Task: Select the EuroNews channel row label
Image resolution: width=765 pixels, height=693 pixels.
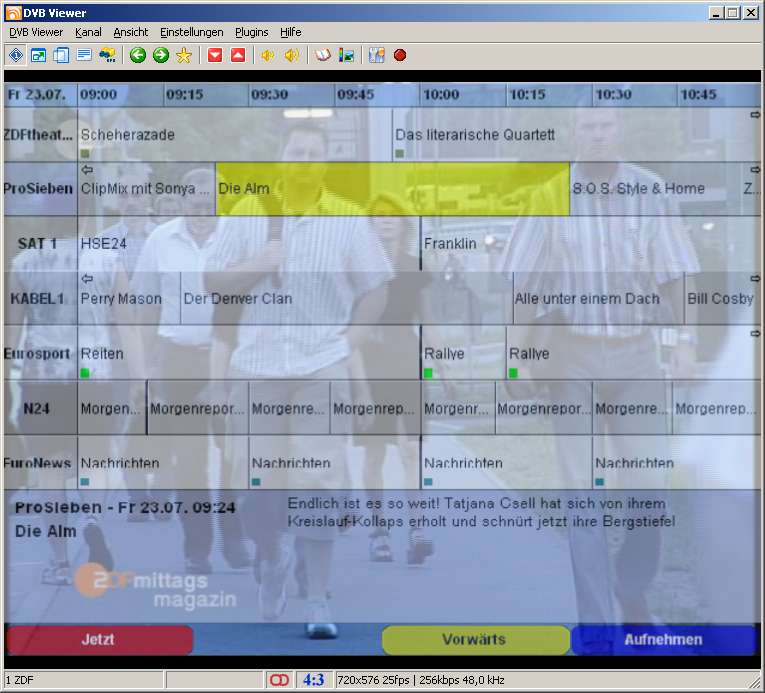Action: tap(40, 463)
